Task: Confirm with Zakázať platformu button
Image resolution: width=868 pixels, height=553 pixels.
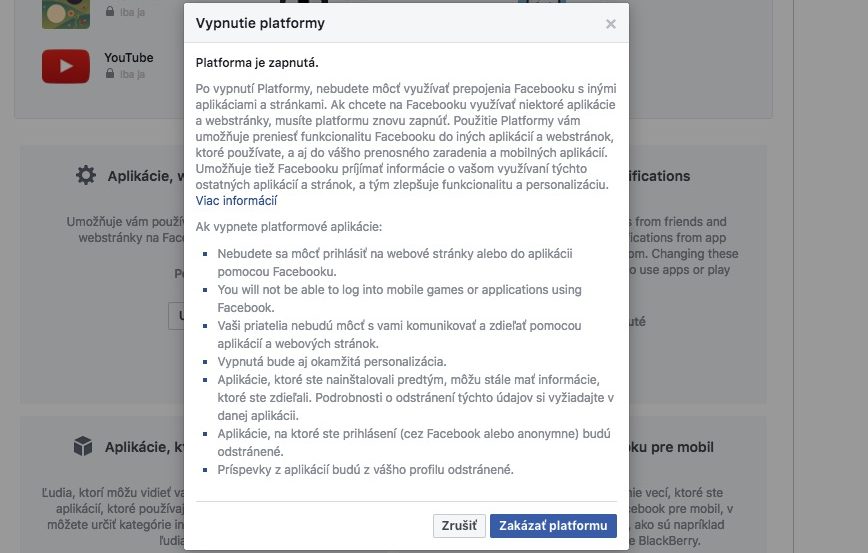Action: click(x=553, y=525)
